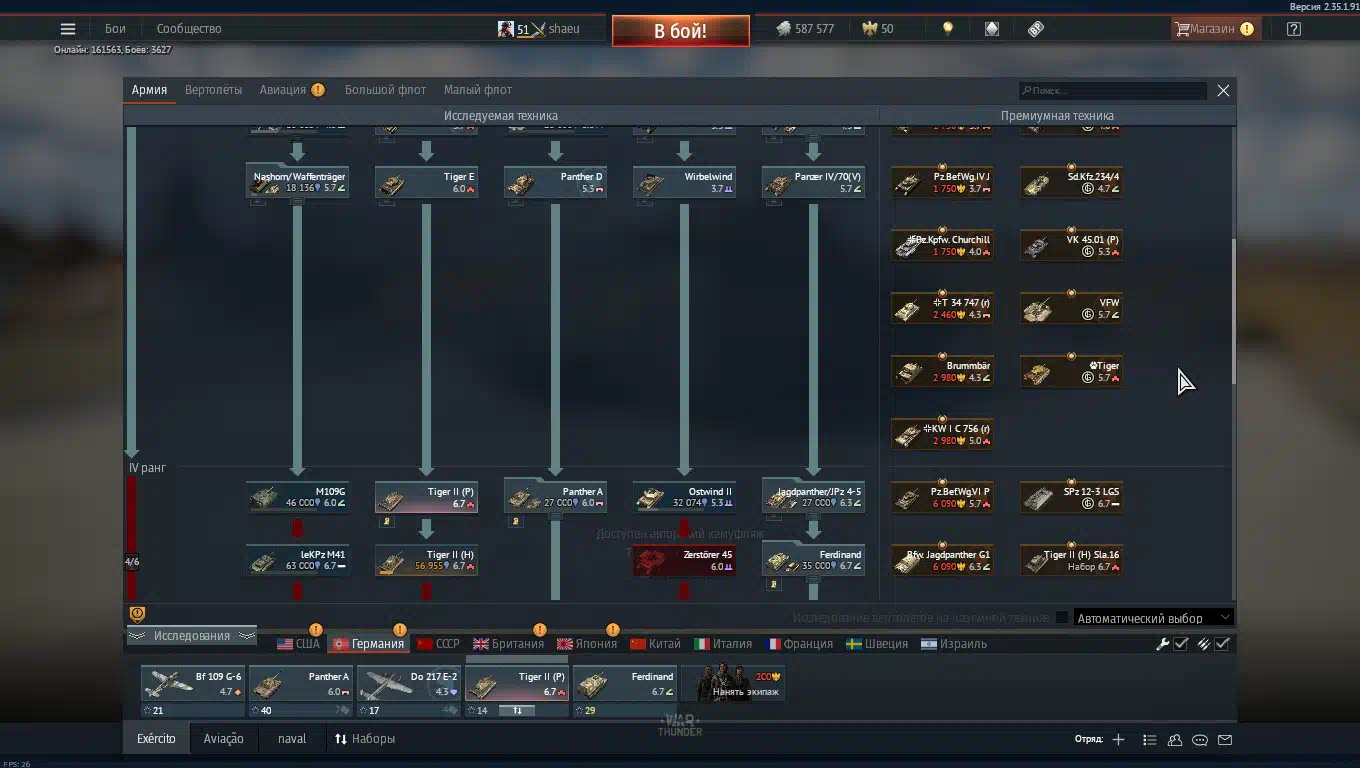The width and height of the screenshot is (1360, 768).
Task: Select the США nation tab
Action: [299, 644]
